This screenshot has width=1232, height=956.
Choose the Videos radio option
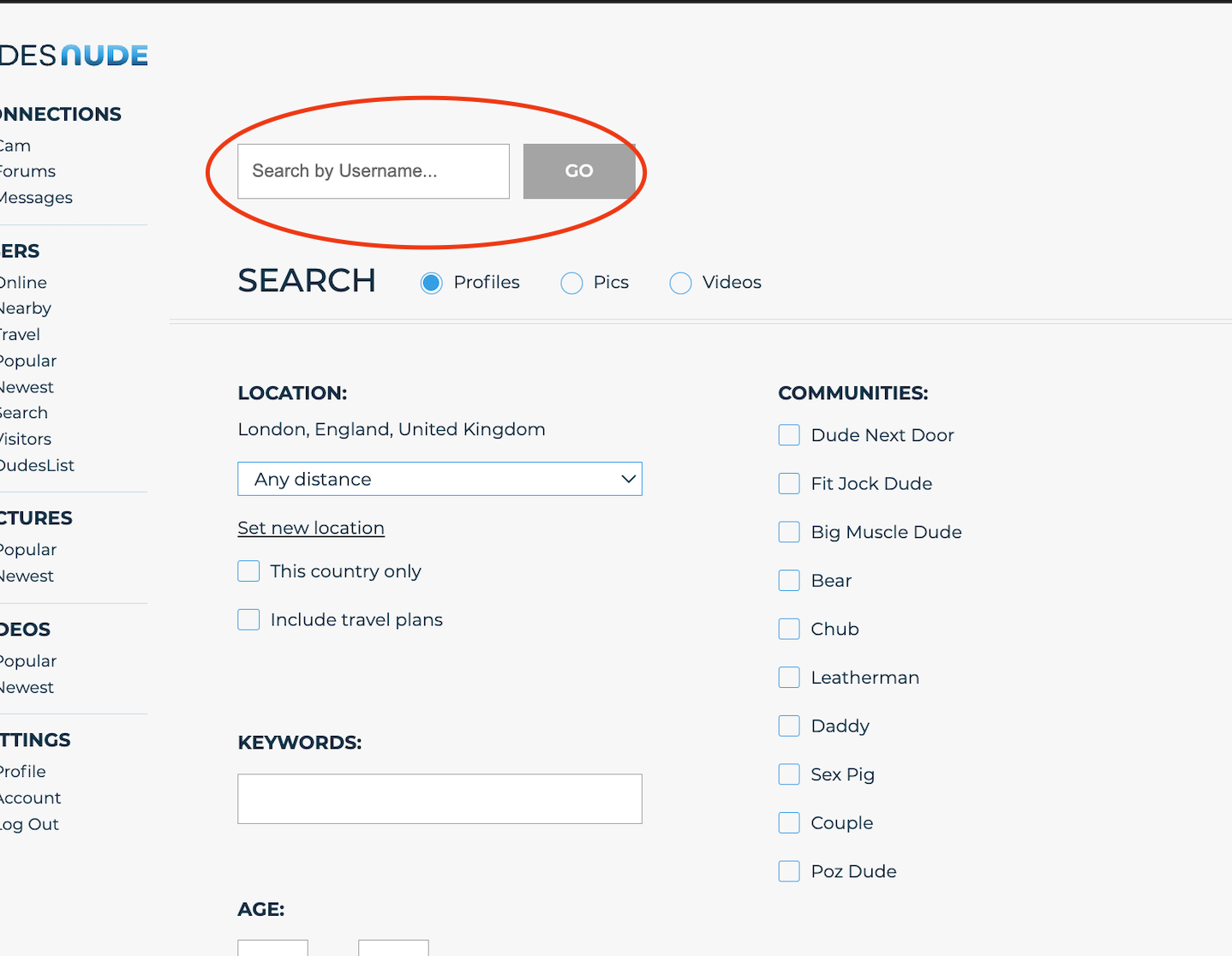pos(680,283)
